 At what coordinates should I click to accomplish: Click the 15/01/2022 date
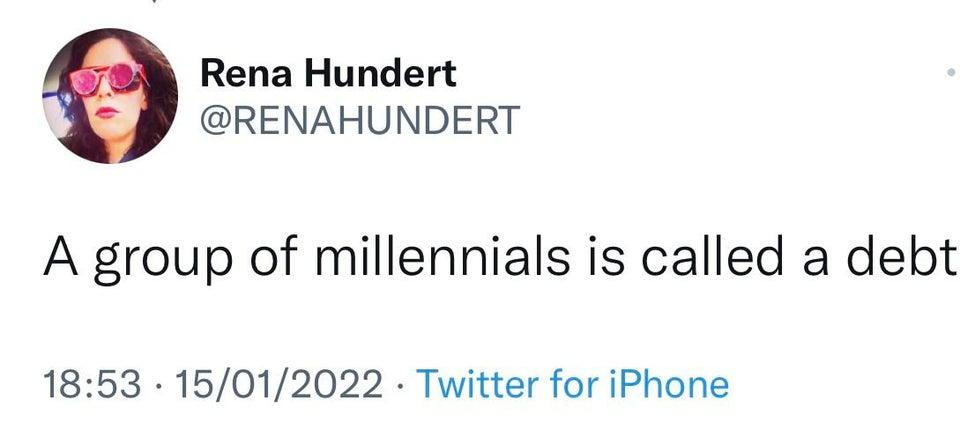coord(277,384)
